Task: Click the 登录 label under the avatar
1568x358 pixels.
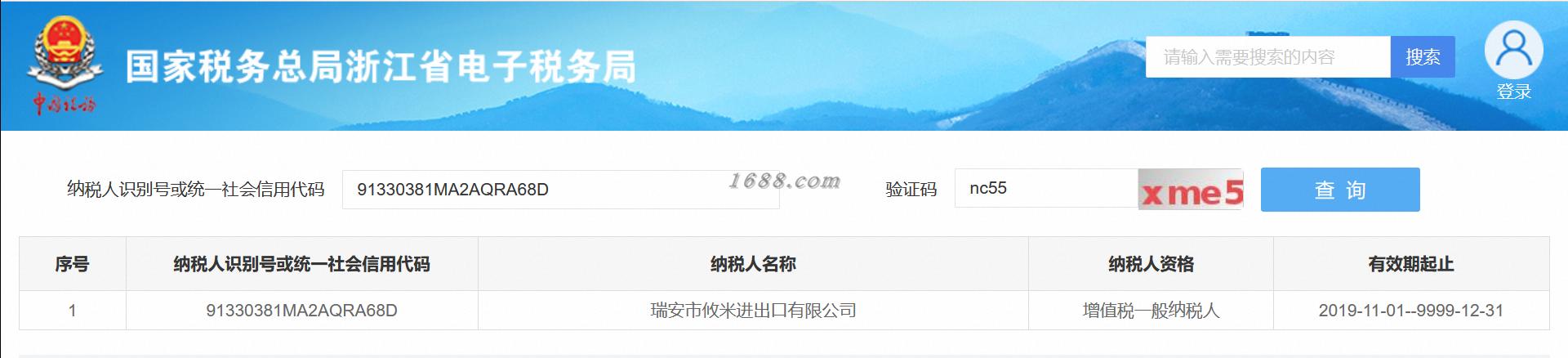Action: [1513, 92]
